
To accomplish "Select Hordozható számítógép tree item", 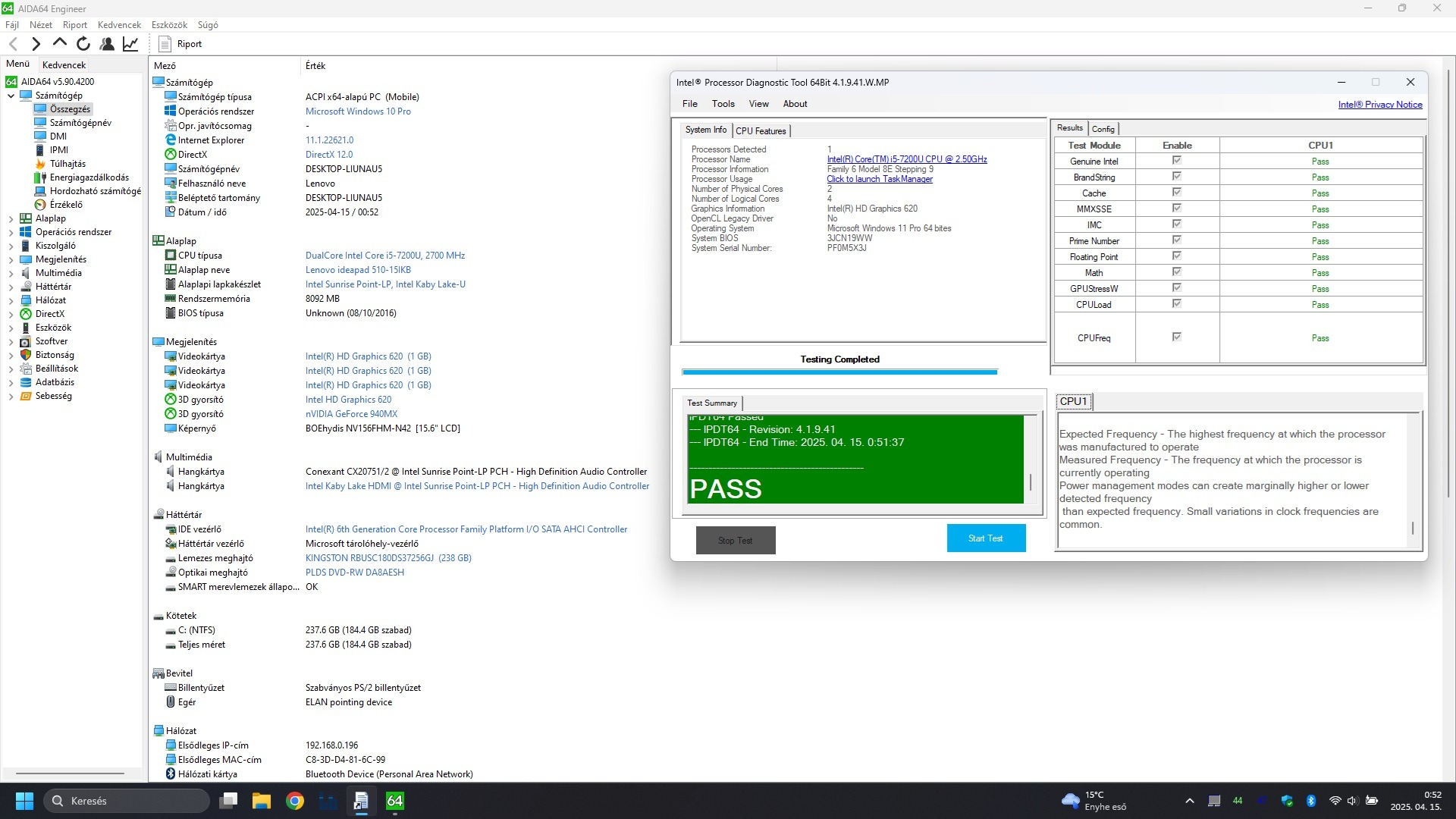I will (x=96, y=191).
